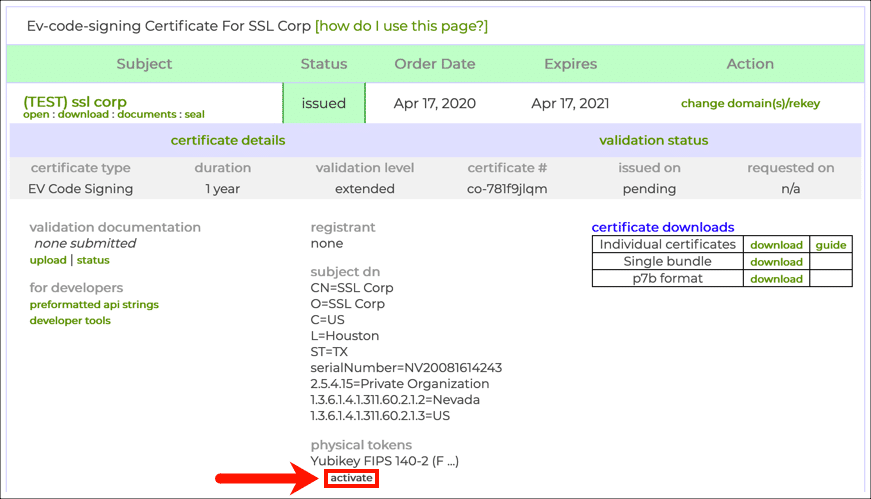
Task: Open the 'how do I use this page?' help link
Action: pyautogui.click(x=401, y=26)
